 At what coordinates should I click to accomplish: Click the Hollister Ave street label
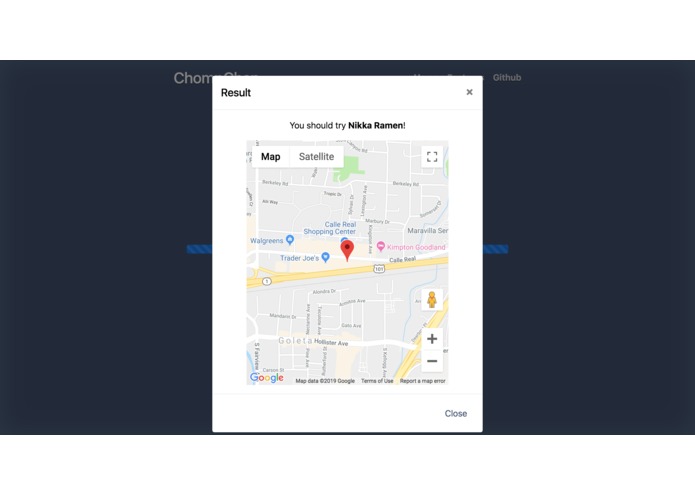tap(331, 342)
